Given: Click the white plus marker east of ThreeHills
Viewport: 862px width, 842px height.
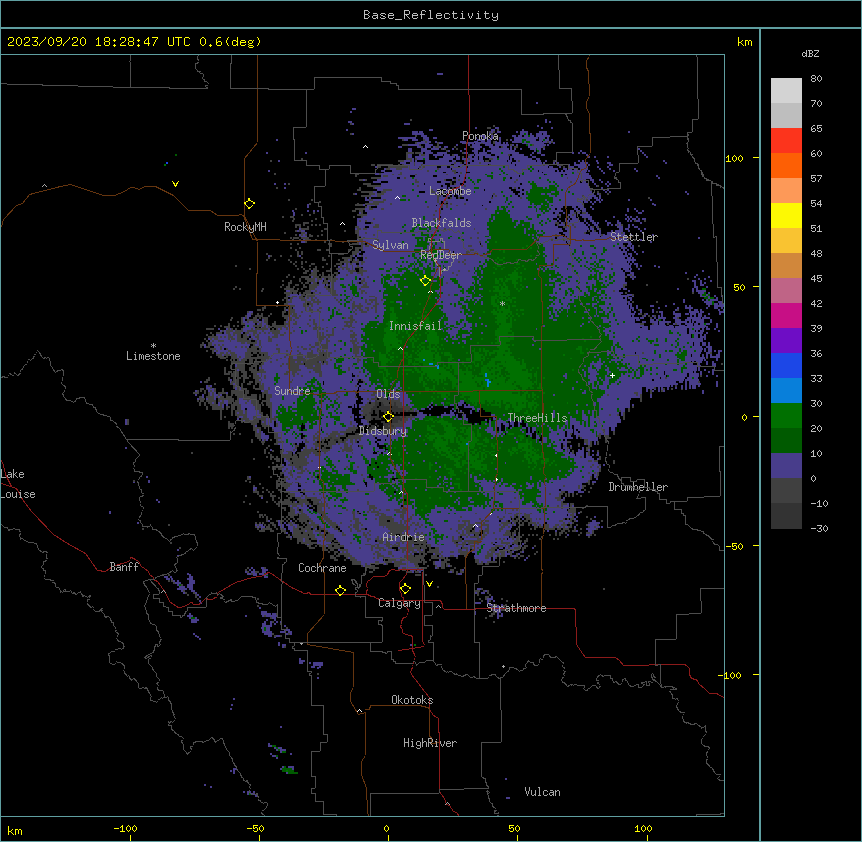Looking at the screenshot, I should click(612, 375).
